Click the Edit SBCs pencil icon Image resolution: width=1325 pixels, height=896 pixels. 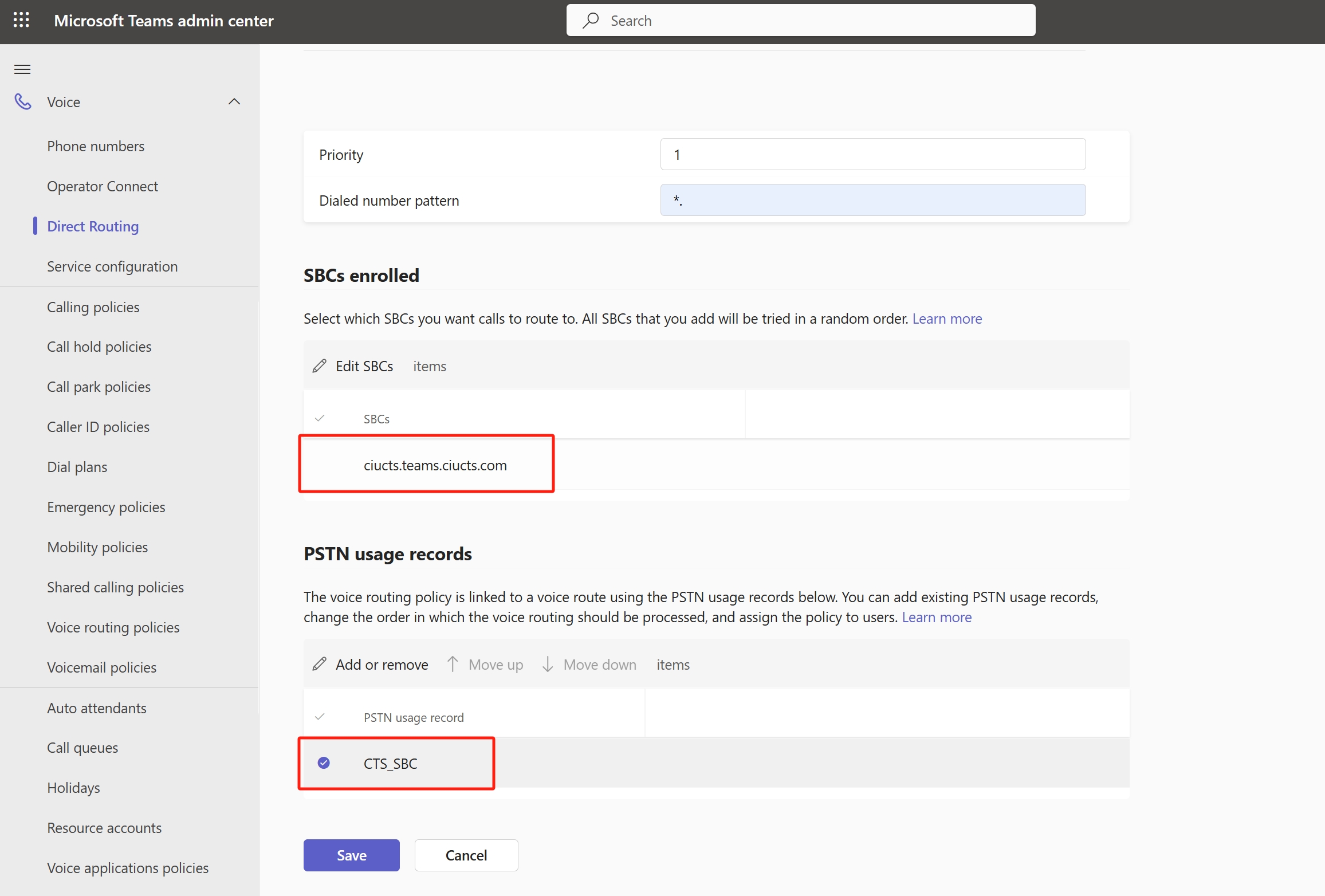click(x=320, y=366)
